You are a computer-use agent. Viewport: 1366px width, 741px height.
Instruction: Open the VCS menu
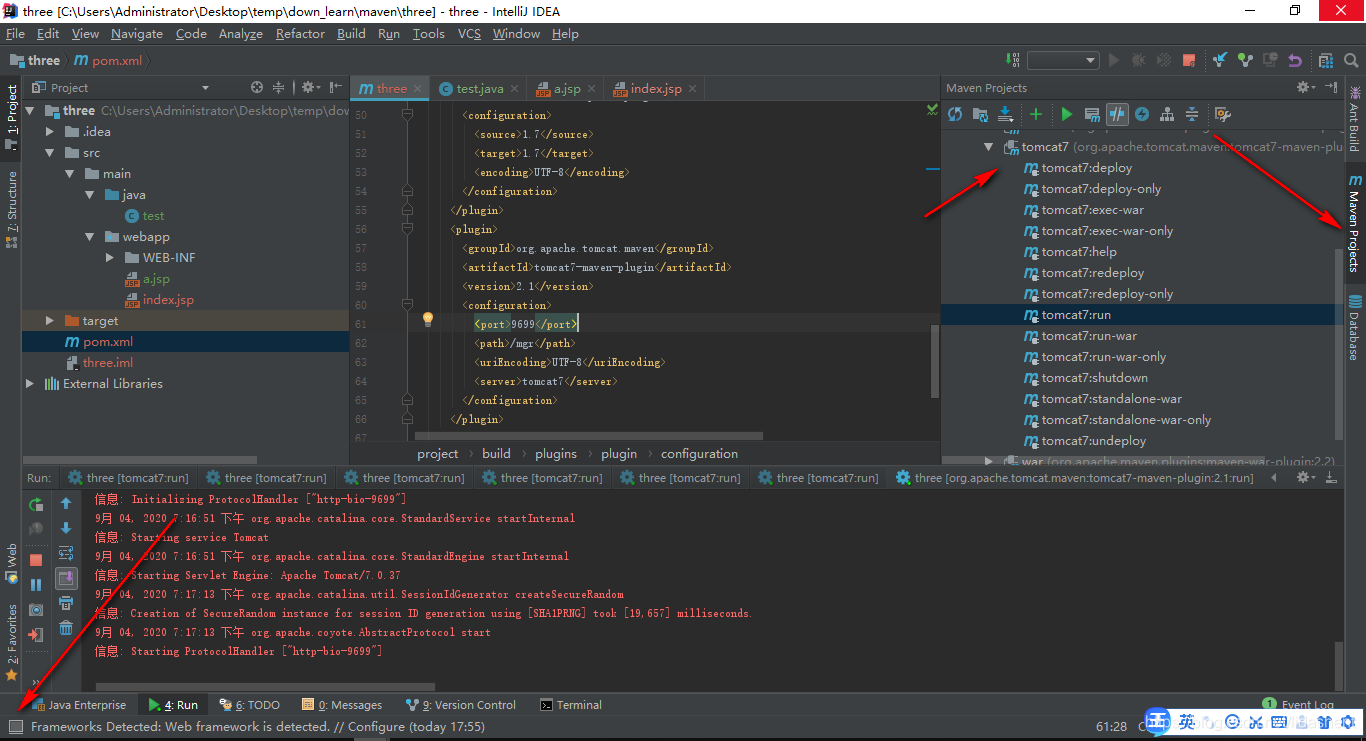pos(469,34)
